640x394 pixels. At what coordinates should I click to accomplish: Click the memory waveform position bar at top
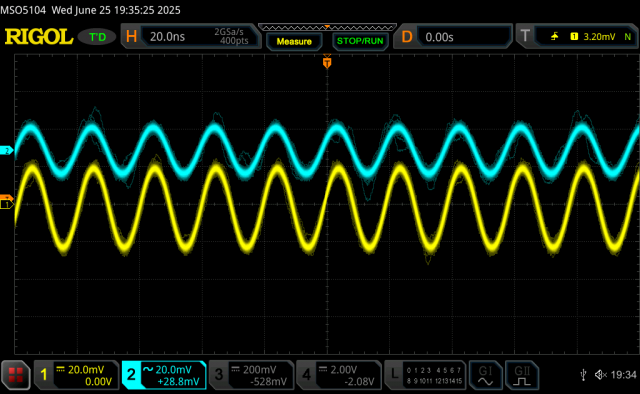tap(327, 27)
